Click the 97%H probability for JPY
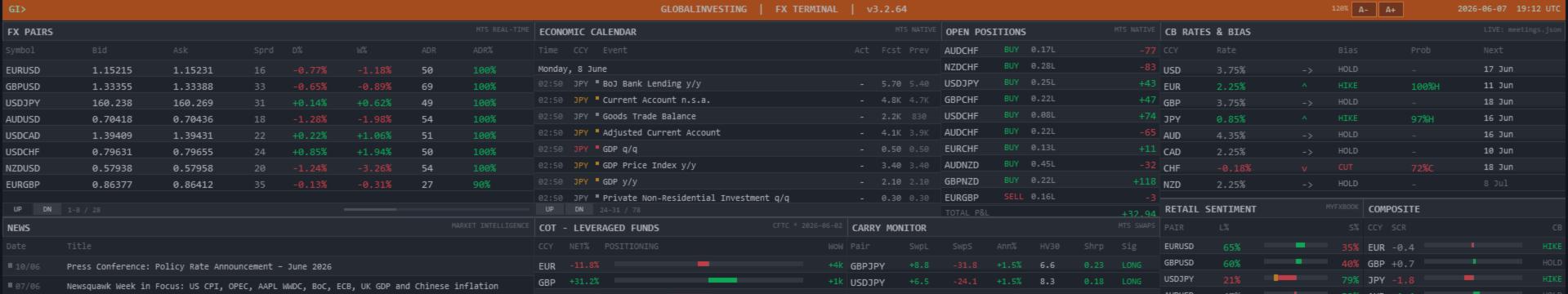This screenshot has height=294, width=1568. (1423, 119)
